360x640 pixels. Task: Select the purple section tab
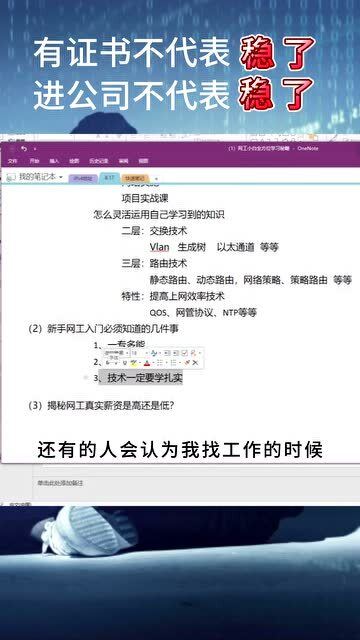(x=83, y=178)
